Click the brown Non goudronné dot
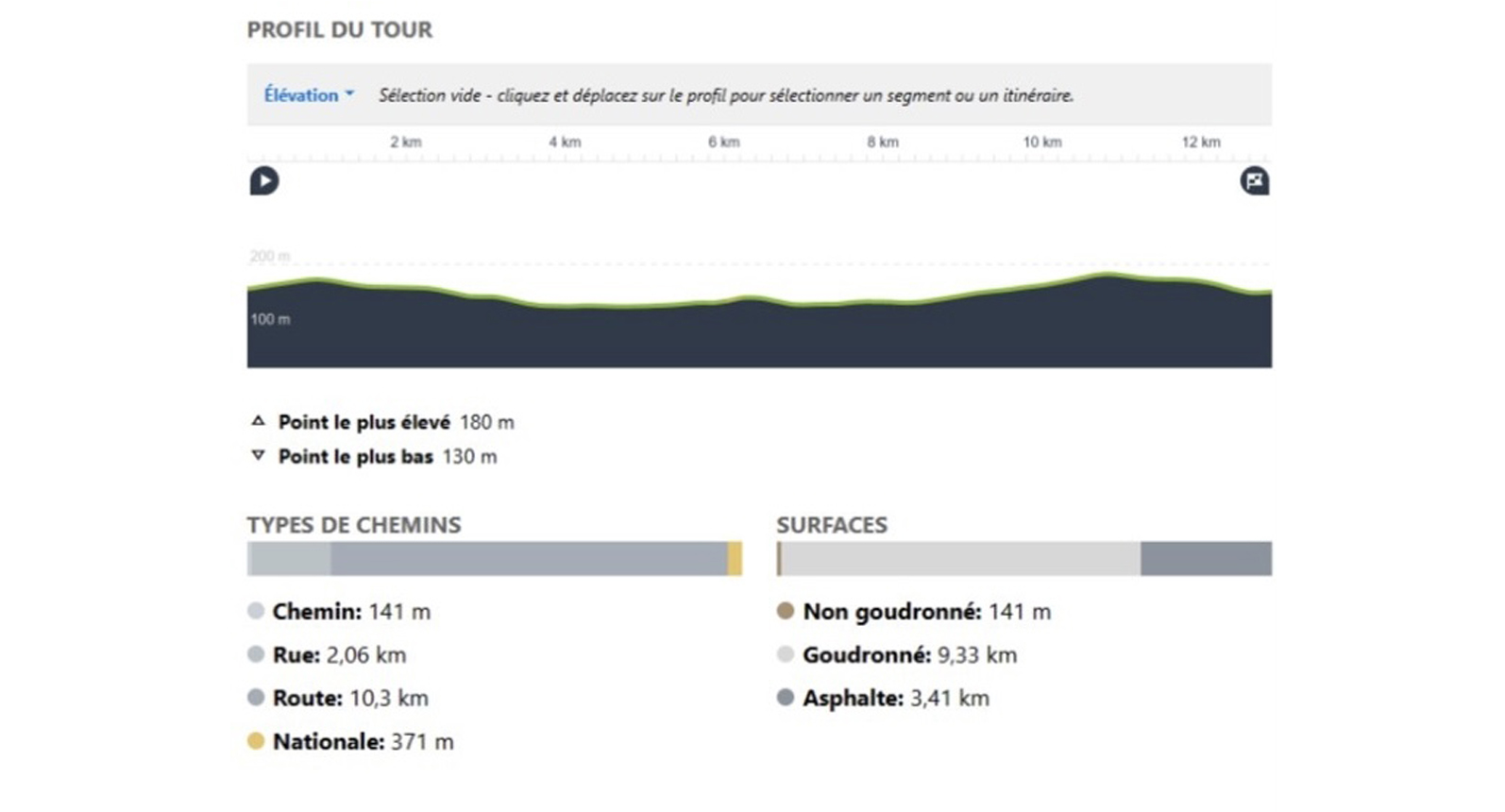1505x812 pixels. (x=786, y=611)
